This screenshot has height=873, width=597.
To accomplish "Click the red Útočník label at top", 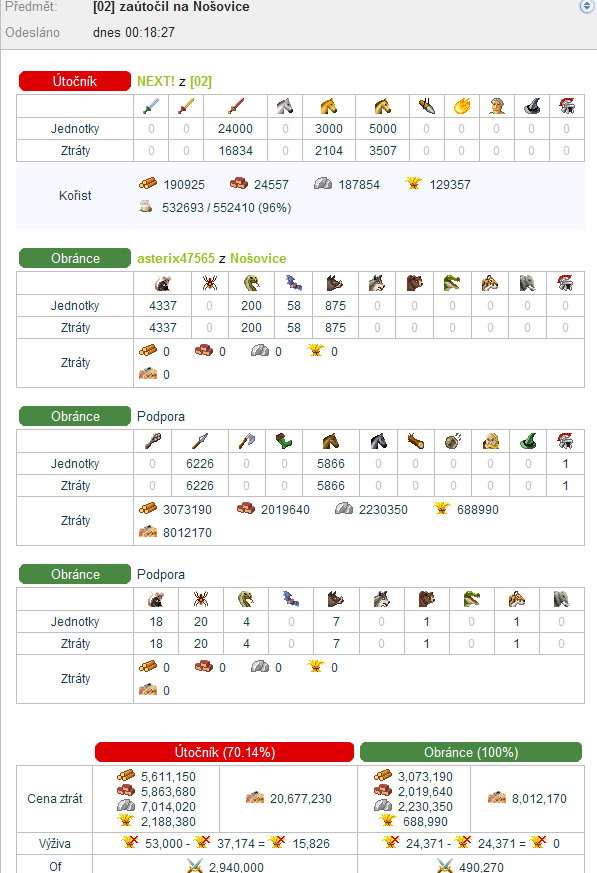I will [75, 81].
